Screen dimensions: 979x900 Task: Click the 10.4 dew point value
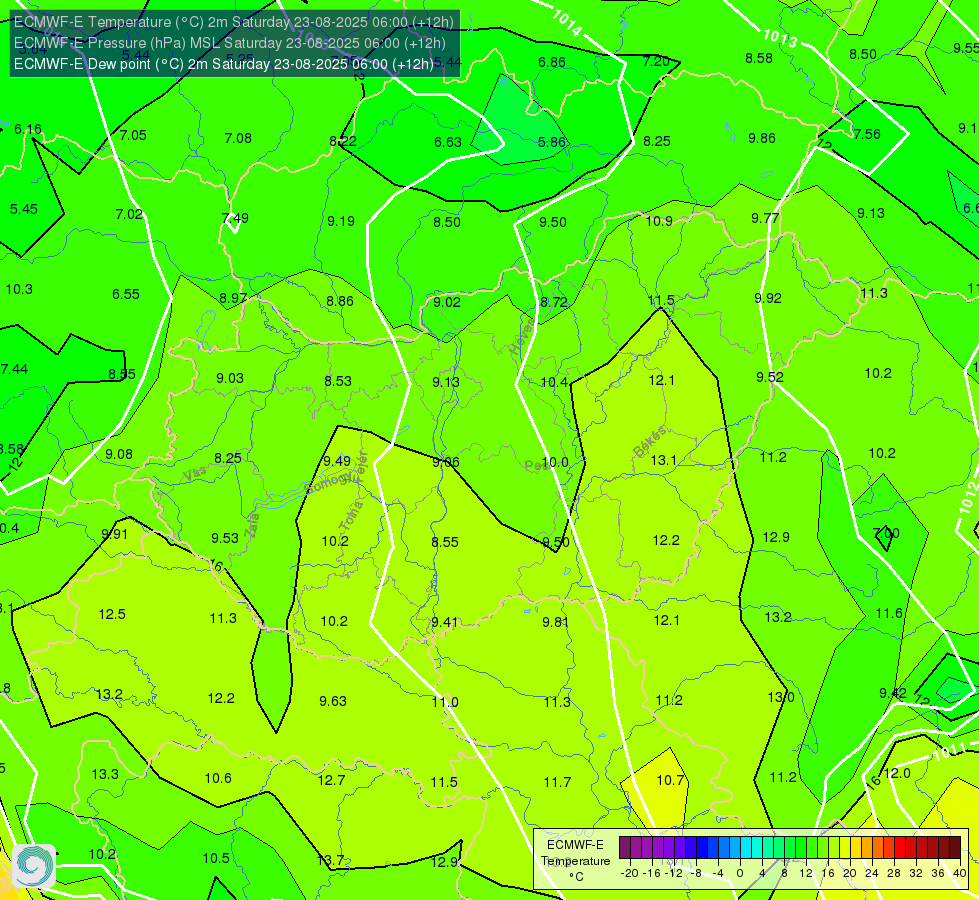coord(554,382)
